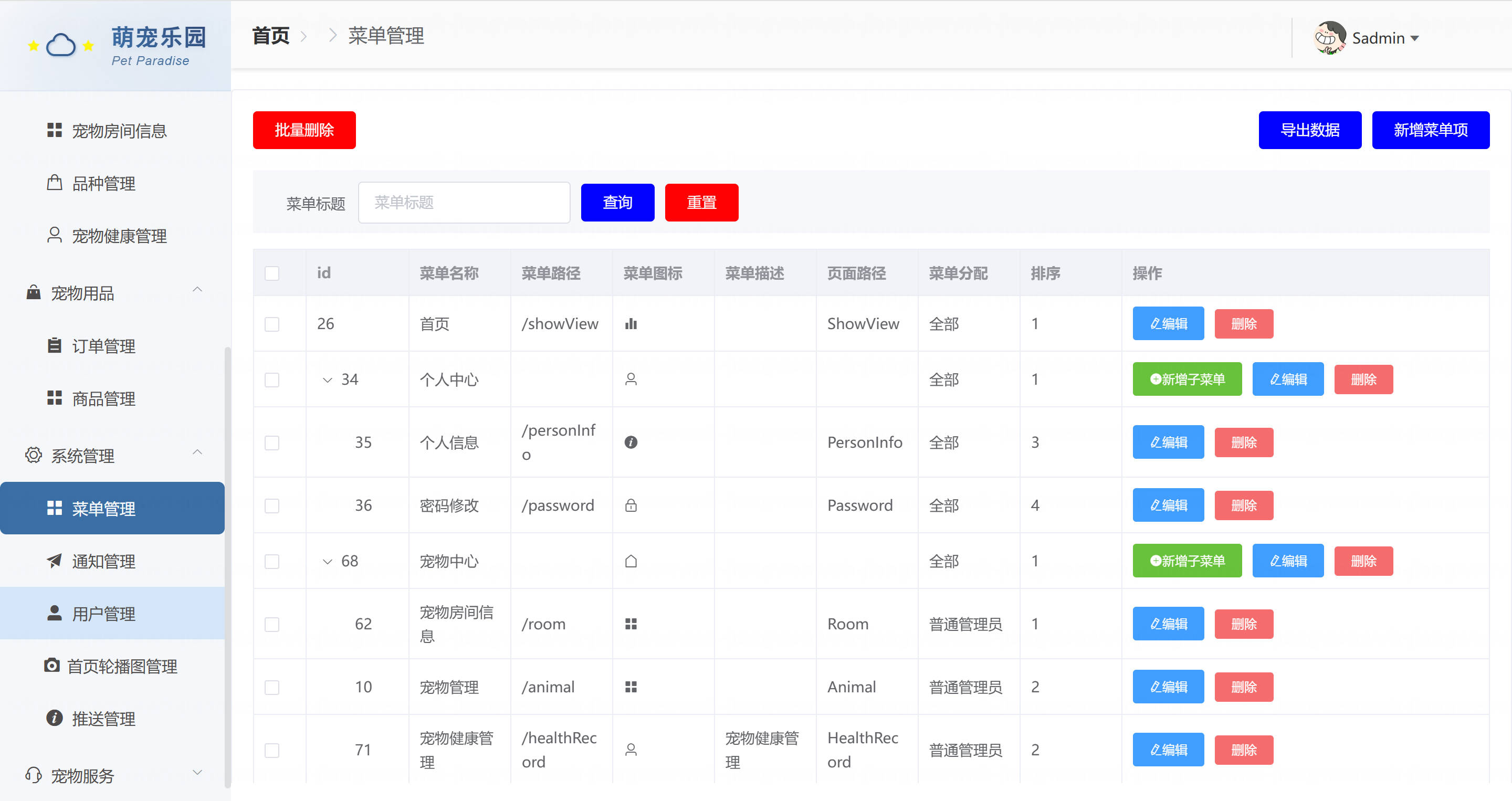Check the checkbox for row id 35
The width and height of the screenshot is (1512, 801).
[x=272, y=442]
